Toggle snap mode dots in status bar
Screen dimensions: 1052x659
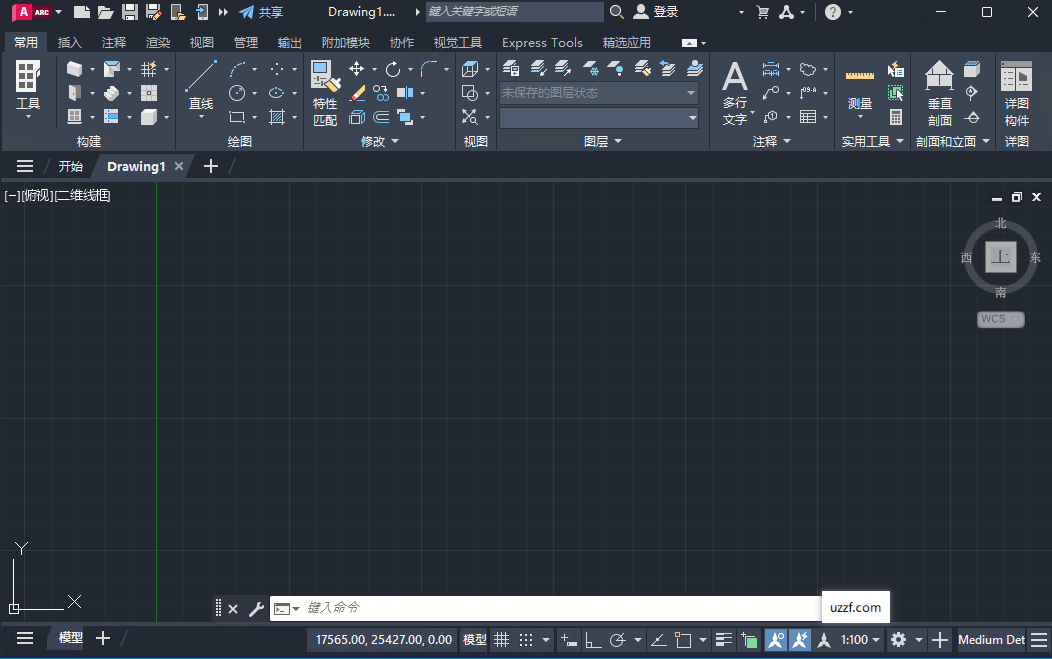tap(526, 640)
